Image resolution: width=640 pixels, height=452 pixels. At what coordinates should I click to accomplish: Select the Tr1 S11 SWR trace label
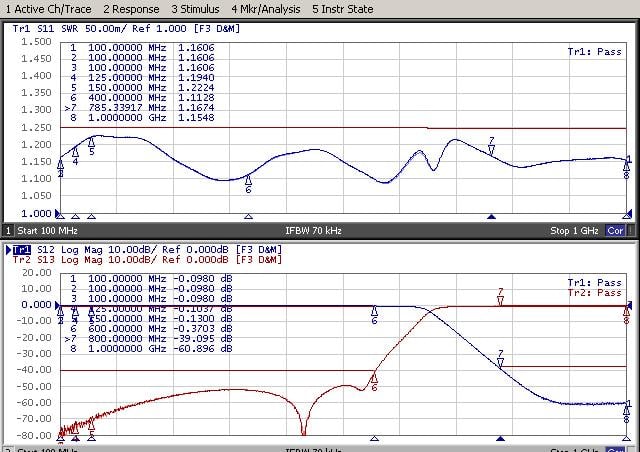coord(126,29)
